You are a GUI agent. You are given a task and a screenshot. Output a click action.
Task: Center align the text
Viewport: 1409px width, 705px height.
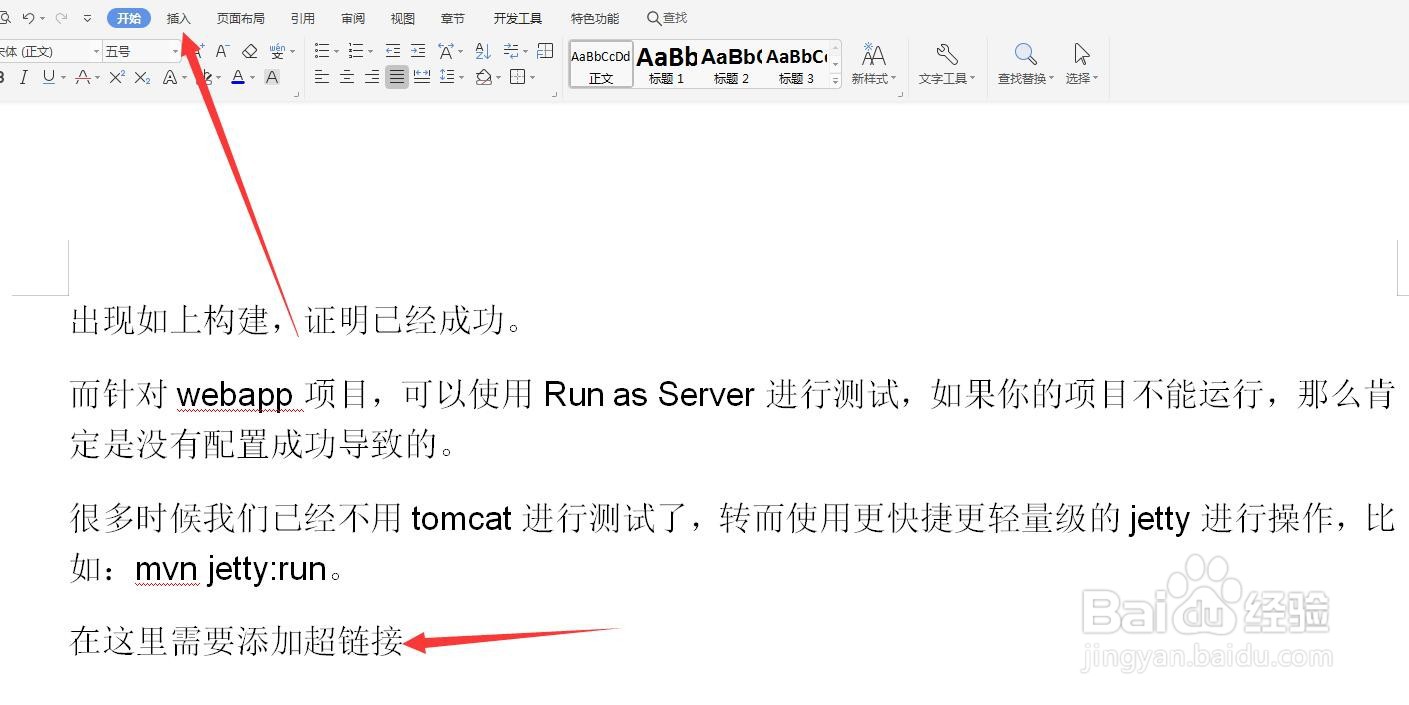[347, 77]
